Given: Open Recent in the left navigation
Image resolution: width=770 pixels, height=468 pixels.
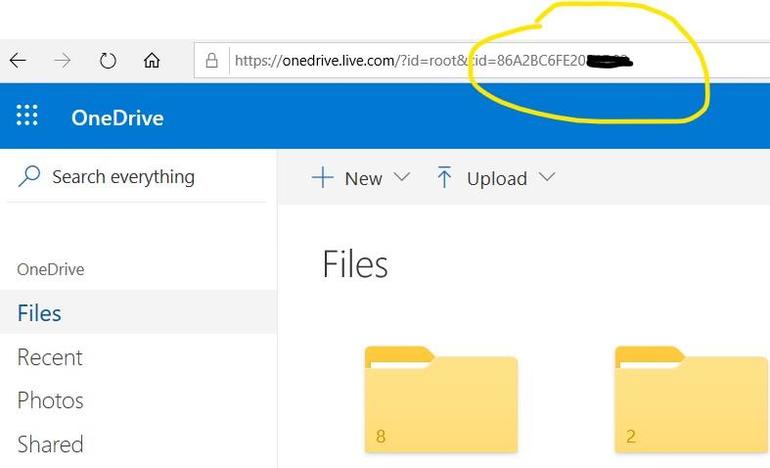Looking at the screenshot, I should pyautogui.click(x=50, y=357).
